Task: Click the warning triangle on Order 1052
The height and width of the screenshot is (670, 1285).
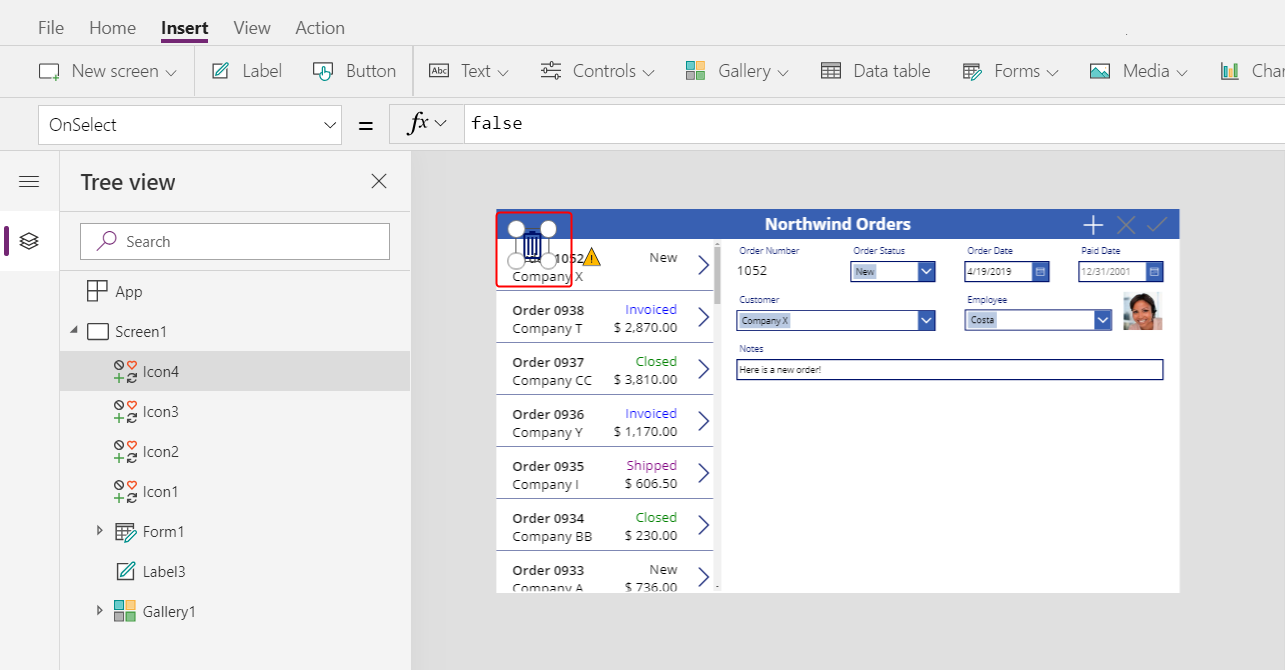Action: pyautogui.click(x=592, y=257)
